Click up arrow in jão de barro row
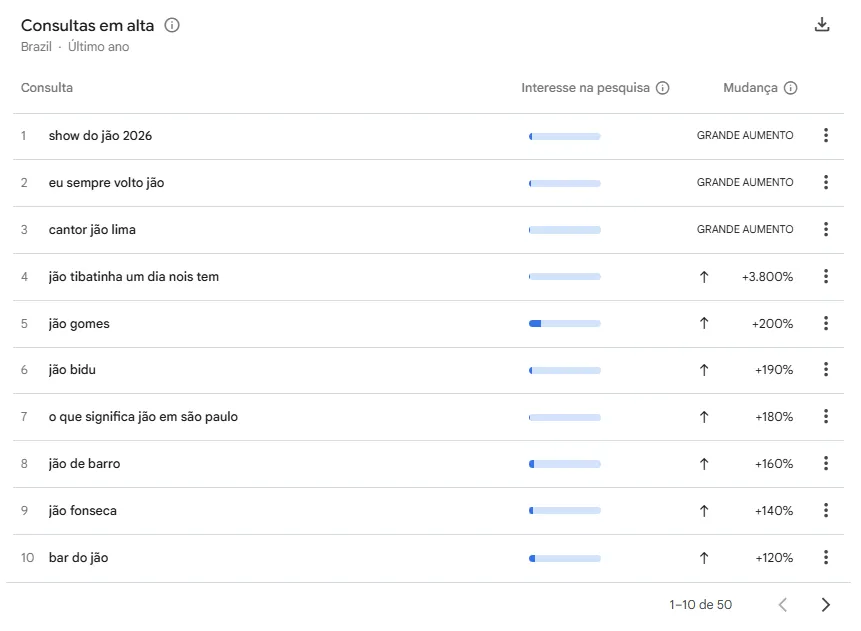 [x=704, y=464]
